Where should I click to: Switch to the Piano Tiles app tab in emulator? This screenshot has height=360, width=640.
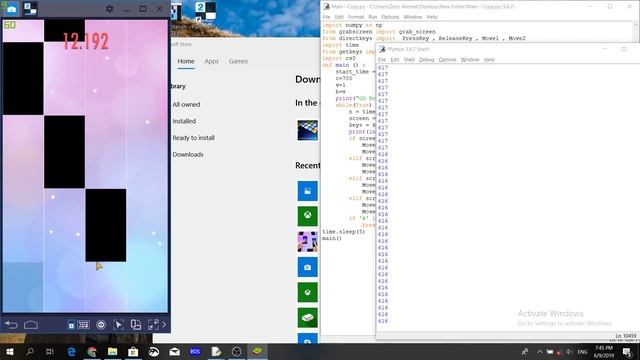tap(30, 8)
